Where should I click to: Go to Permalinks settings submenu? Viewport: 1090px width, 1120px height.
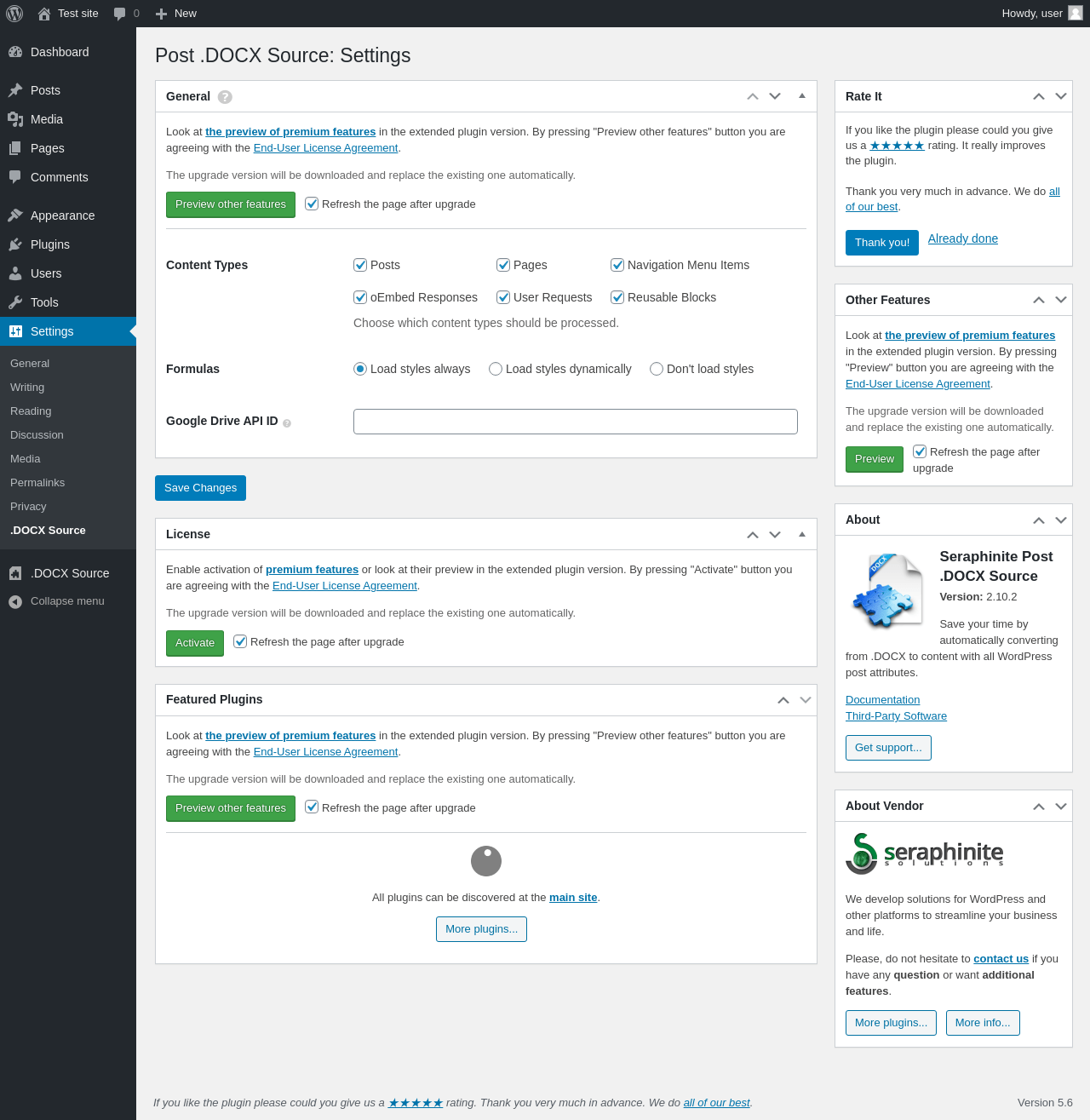click(x=68, y=483)
